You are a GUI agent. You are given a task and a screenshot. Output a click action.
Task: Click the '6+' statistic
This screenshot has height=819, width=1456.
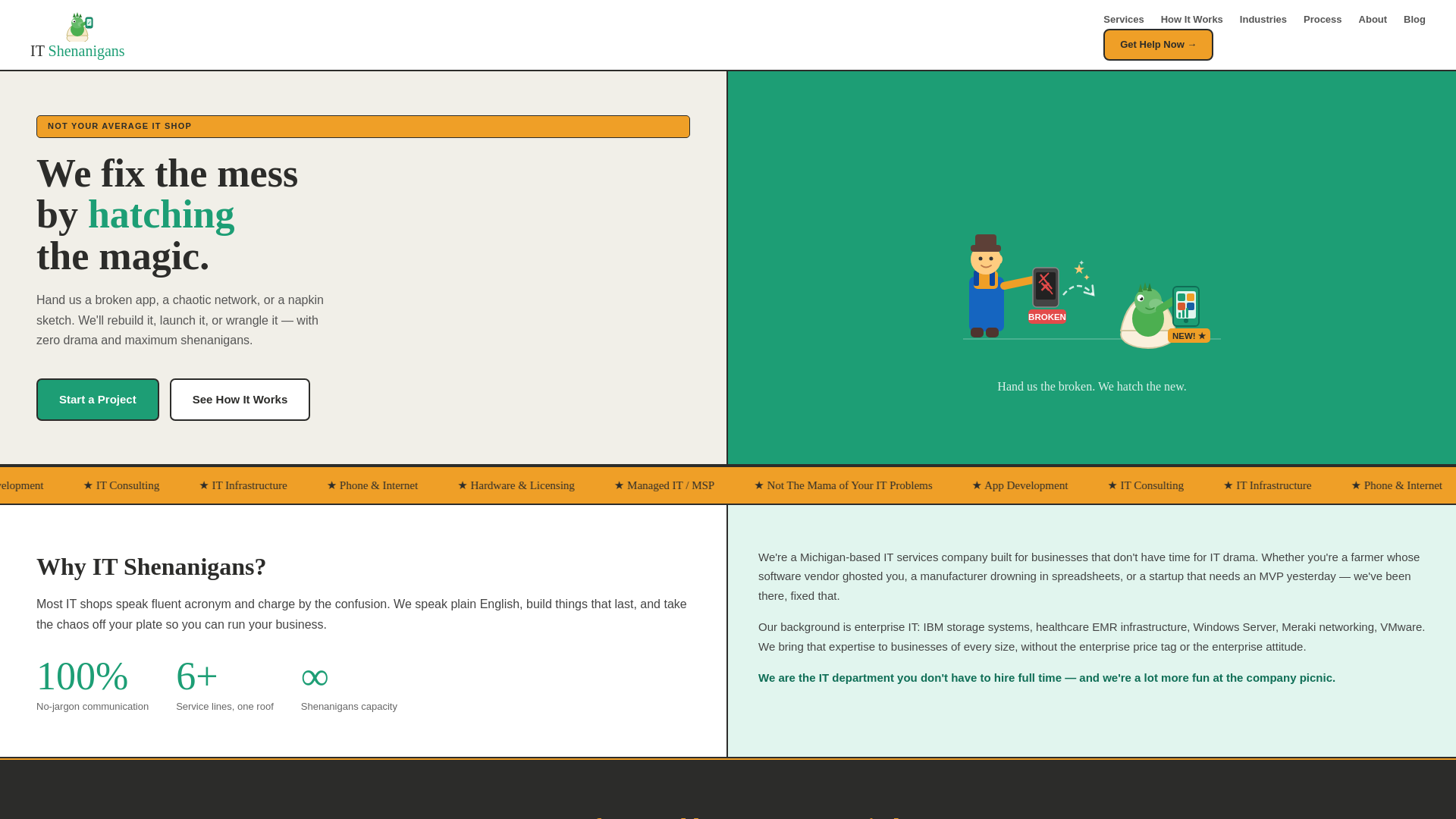196,676
